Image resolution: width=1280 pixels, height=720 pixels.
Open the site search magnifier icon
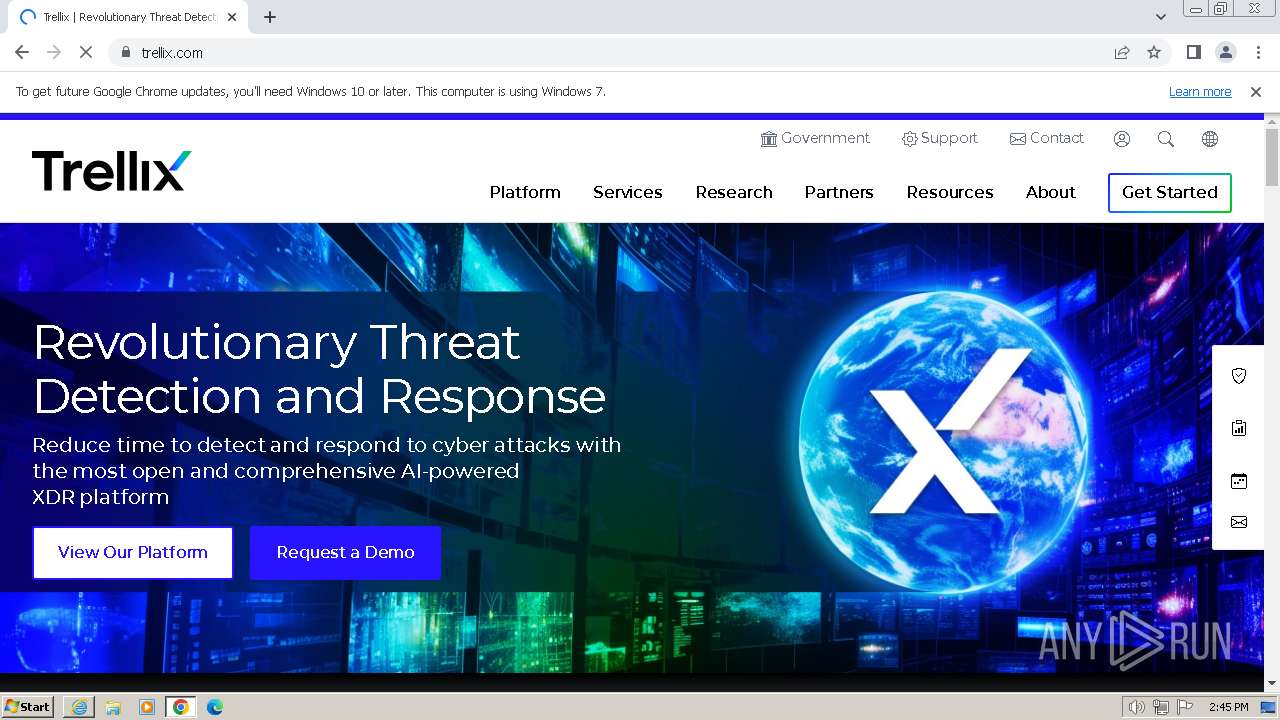1166,139
